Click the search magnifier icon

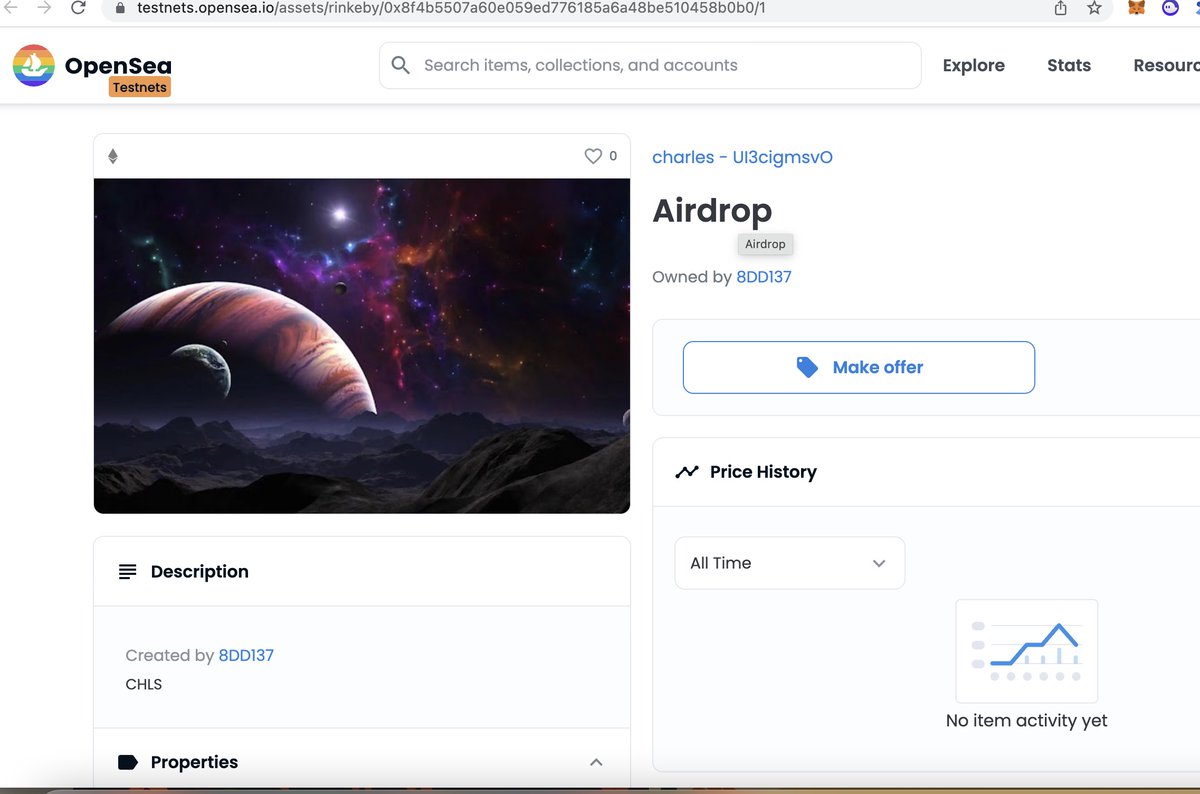click(400, 65)
